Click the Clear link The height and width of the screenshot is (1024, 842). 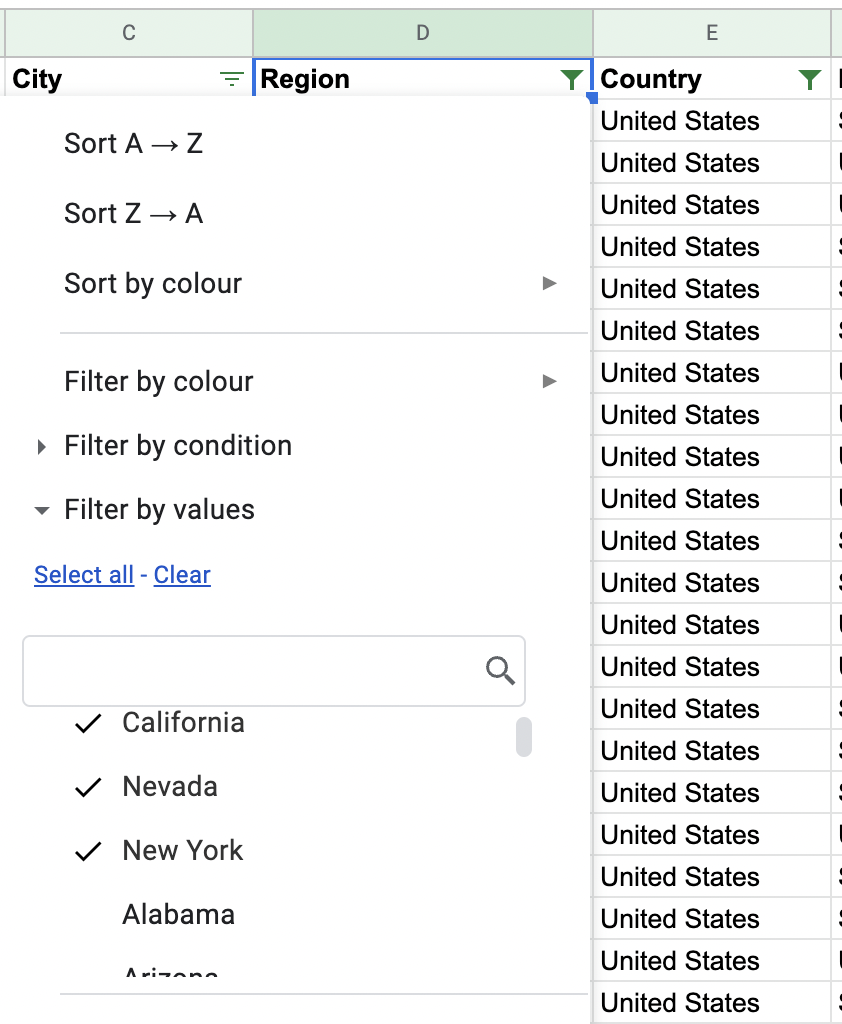coord(182,575)
